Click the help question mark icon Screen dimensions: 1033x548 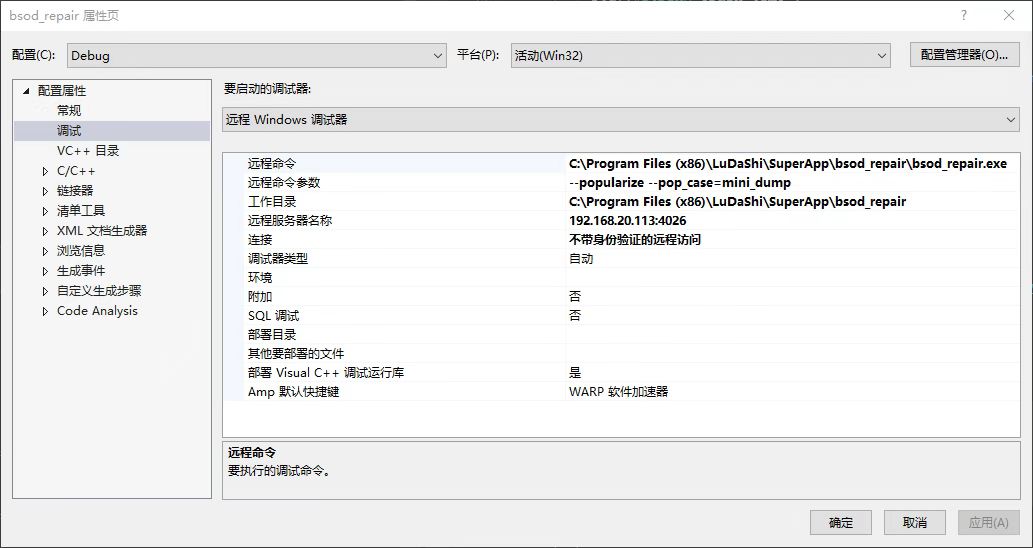click(964, 16)
